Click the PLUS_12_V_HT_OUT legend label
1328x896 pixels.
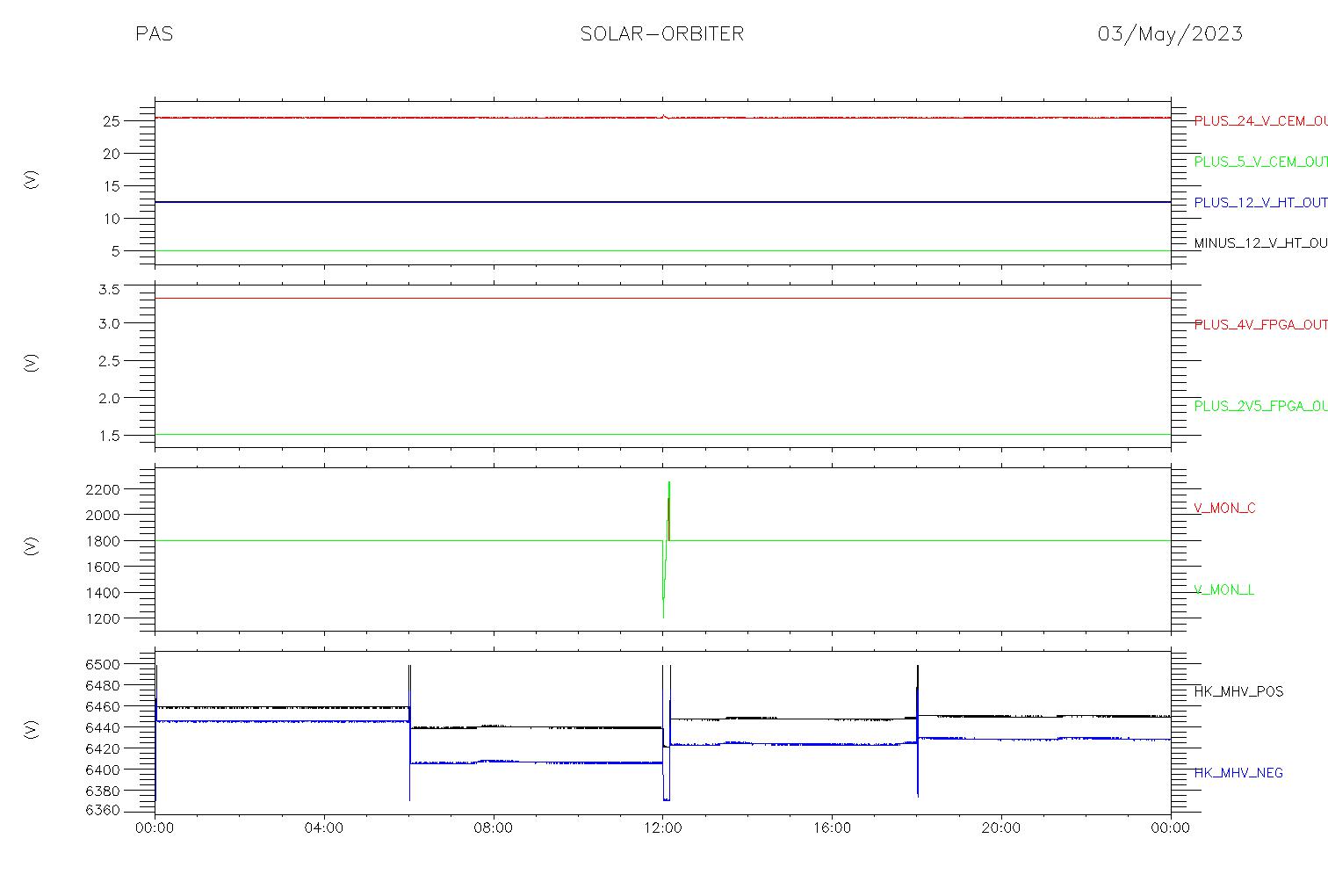point(1260,202)
